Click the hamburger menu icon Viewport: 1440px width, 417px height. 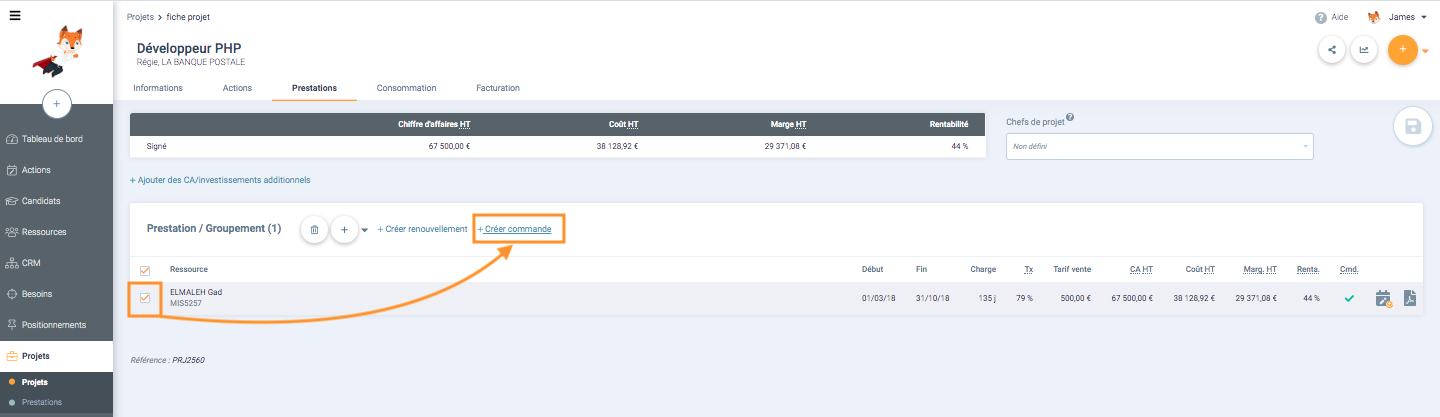pos(15,16)
